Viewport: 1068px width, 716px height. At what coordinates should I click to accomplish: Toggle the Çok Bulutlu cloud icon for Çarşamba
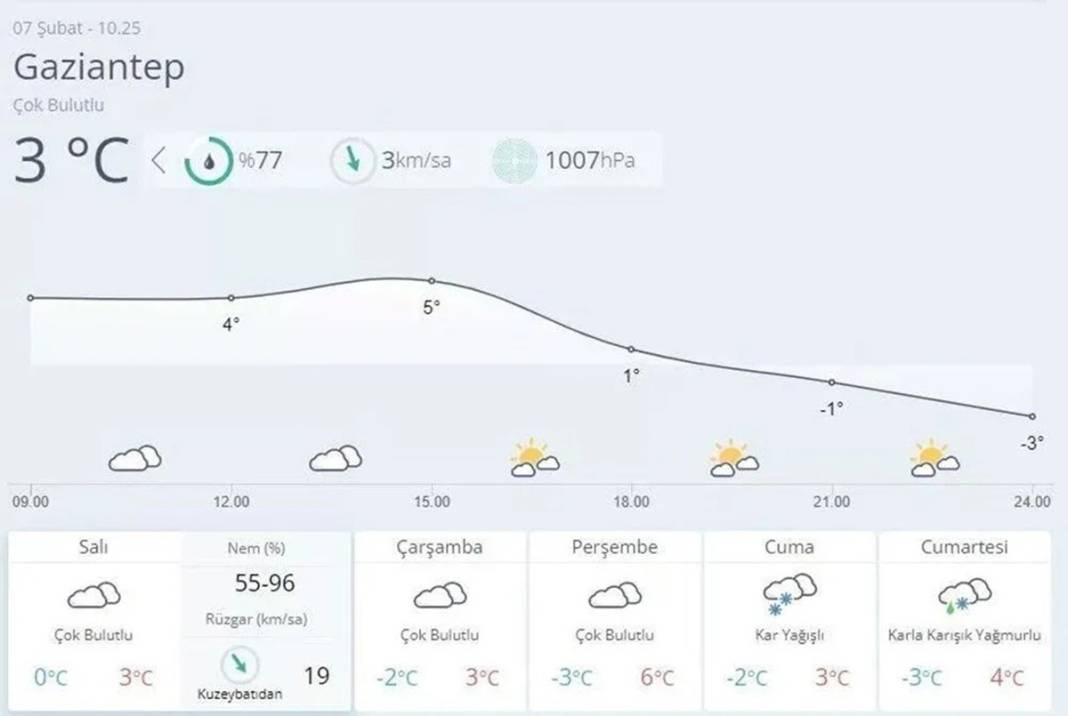[x=439, y=596]
